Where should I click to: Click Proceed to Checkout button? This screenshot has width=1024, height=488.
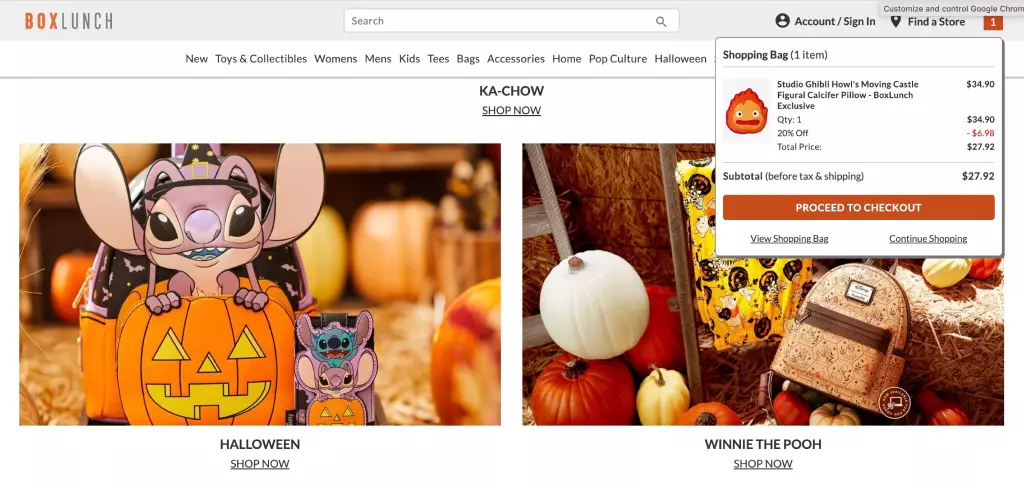point(858,208)
